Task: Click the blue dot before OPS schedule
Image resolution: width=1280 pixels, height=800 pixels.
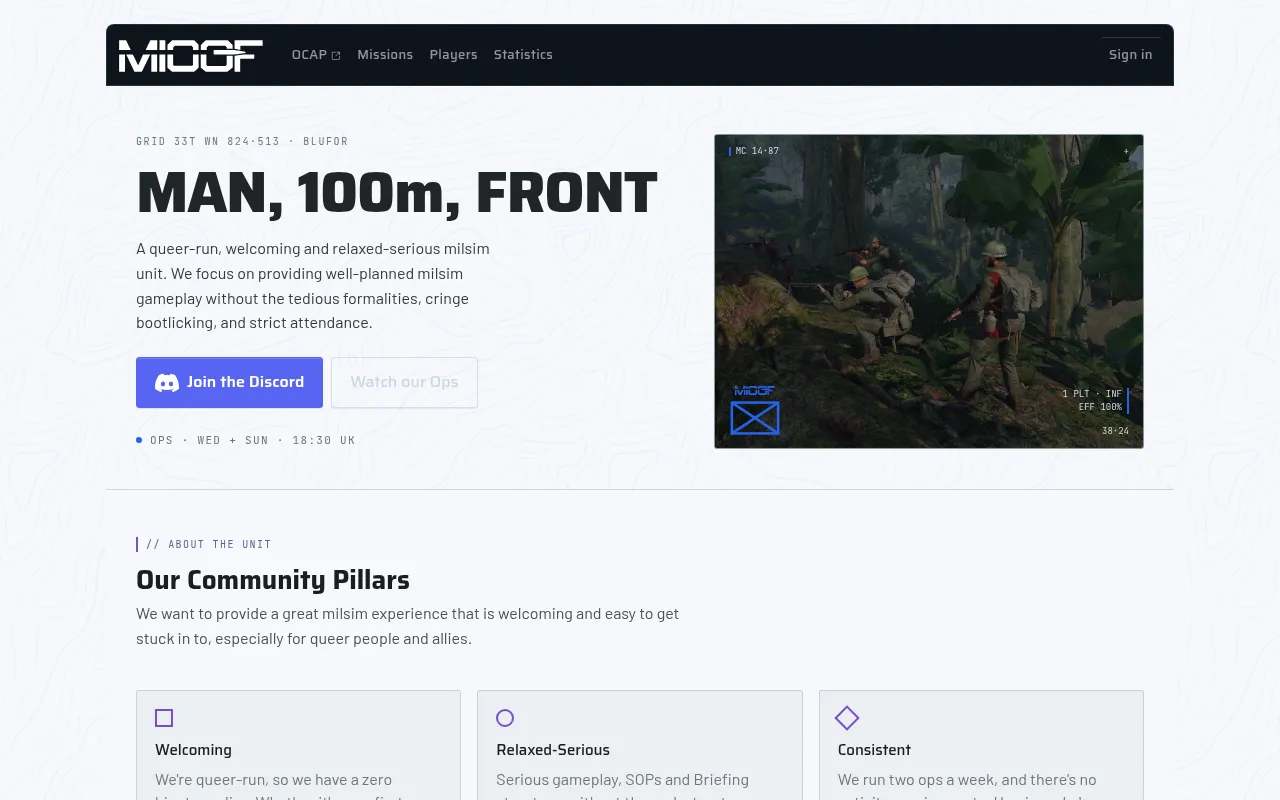Action: click(x=139, y=440)
